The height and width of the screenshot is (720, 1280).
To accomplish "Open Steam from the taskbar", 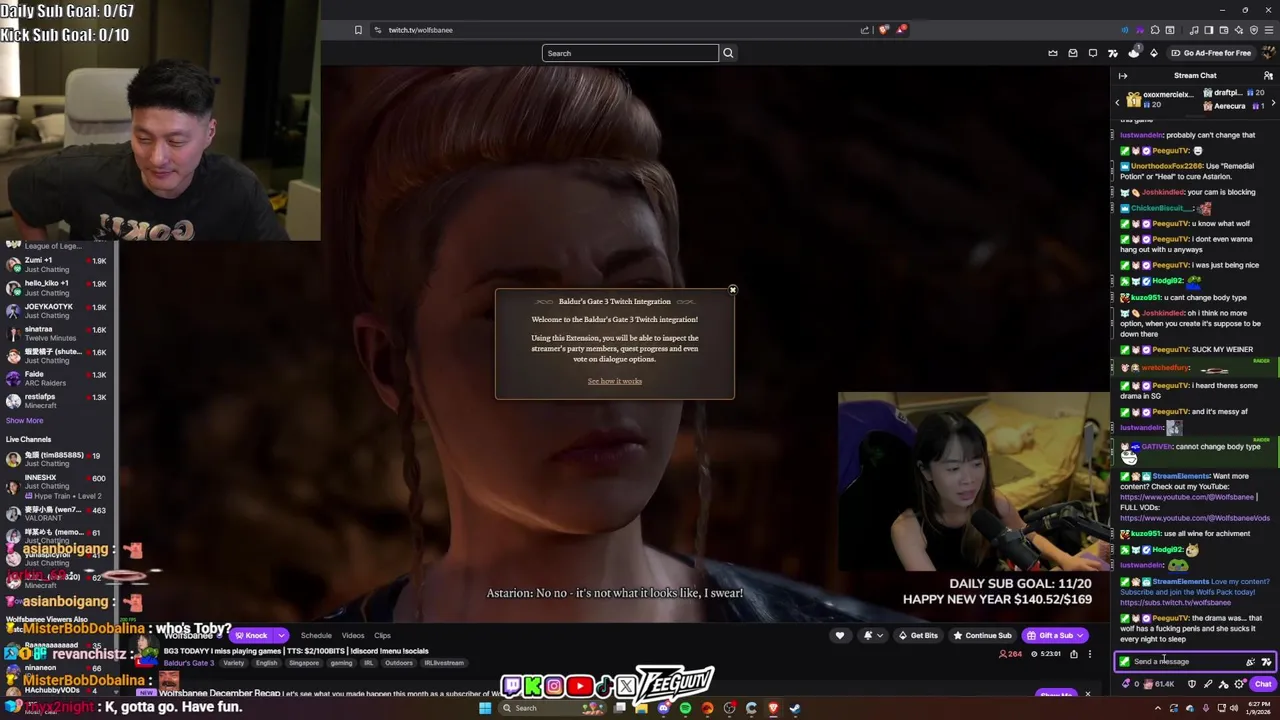I will tap(795, 708).
